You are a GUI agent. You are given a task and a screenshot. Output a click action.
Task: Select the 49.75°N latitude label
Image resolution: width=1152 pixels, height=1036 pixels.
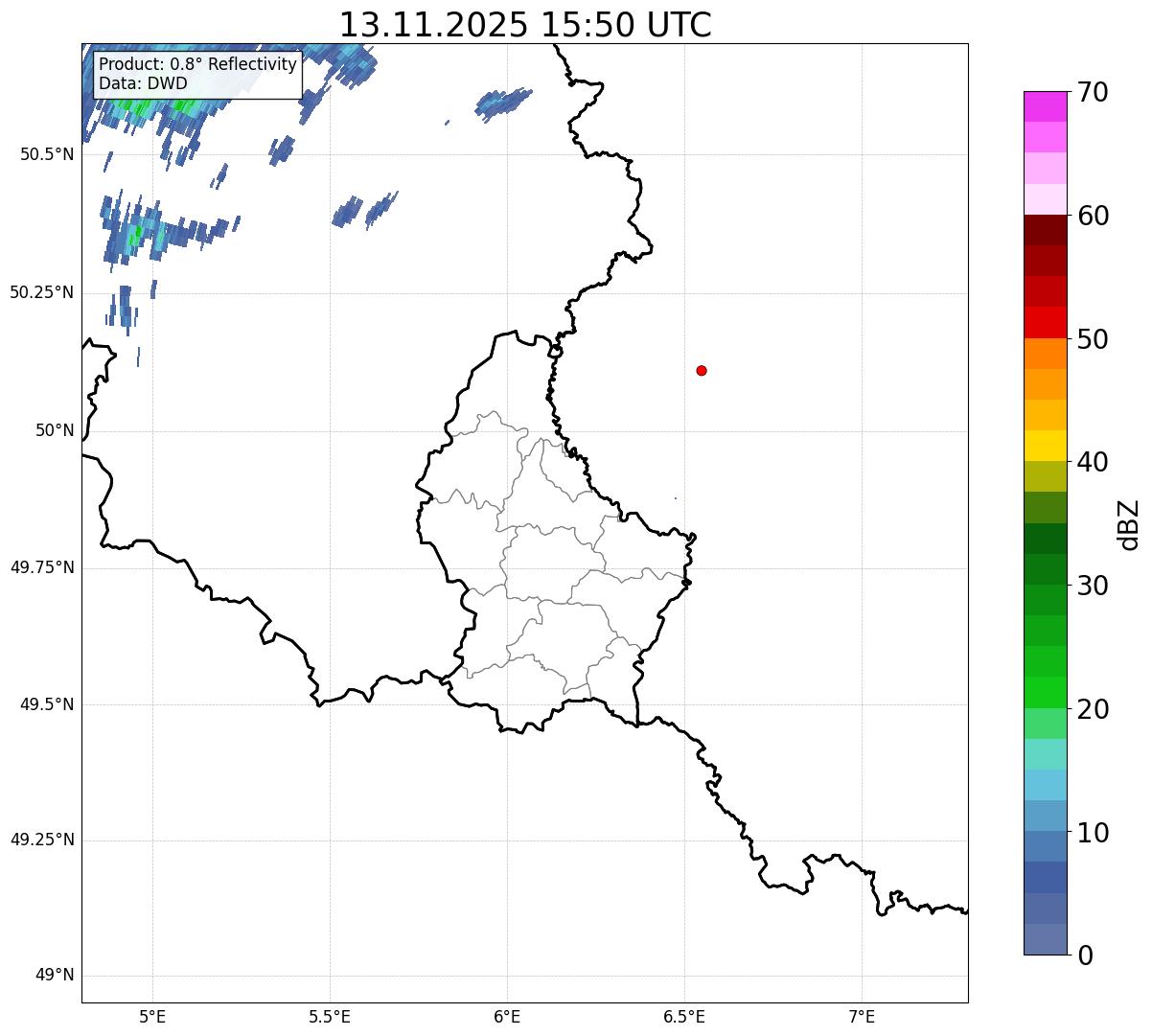pos(42,567)
